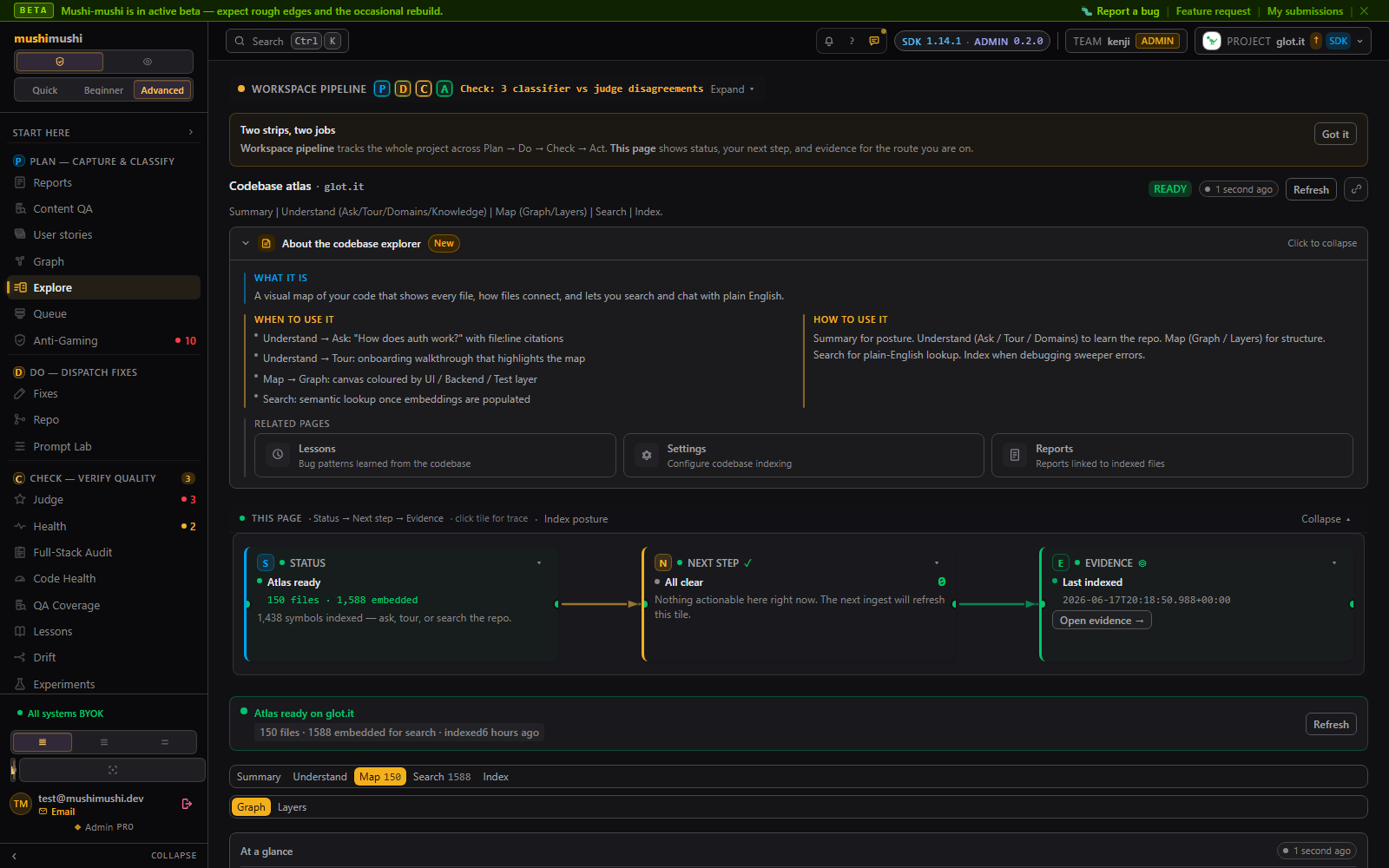This screenshot has height=868, width=1389.
Task: Switch to Search 1588 tab
Action: coord(442,777)
